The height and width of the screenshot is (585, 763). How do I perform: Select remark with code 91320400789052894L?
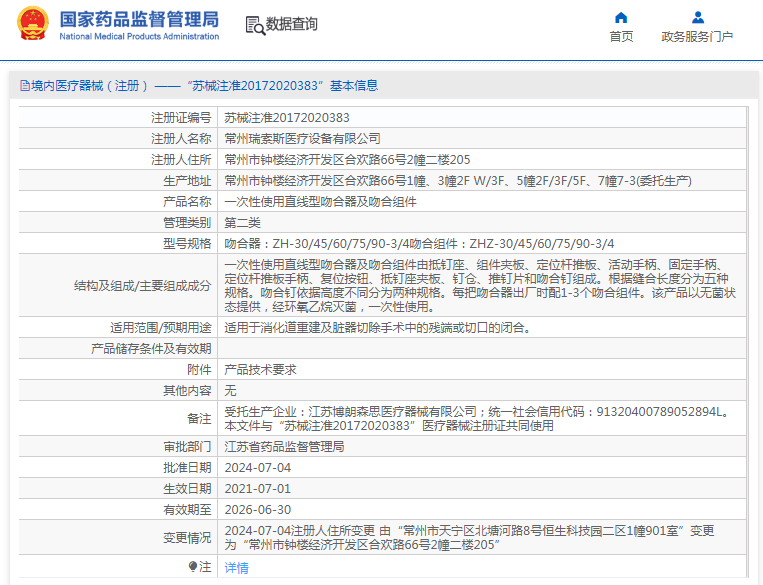point(479,419)
